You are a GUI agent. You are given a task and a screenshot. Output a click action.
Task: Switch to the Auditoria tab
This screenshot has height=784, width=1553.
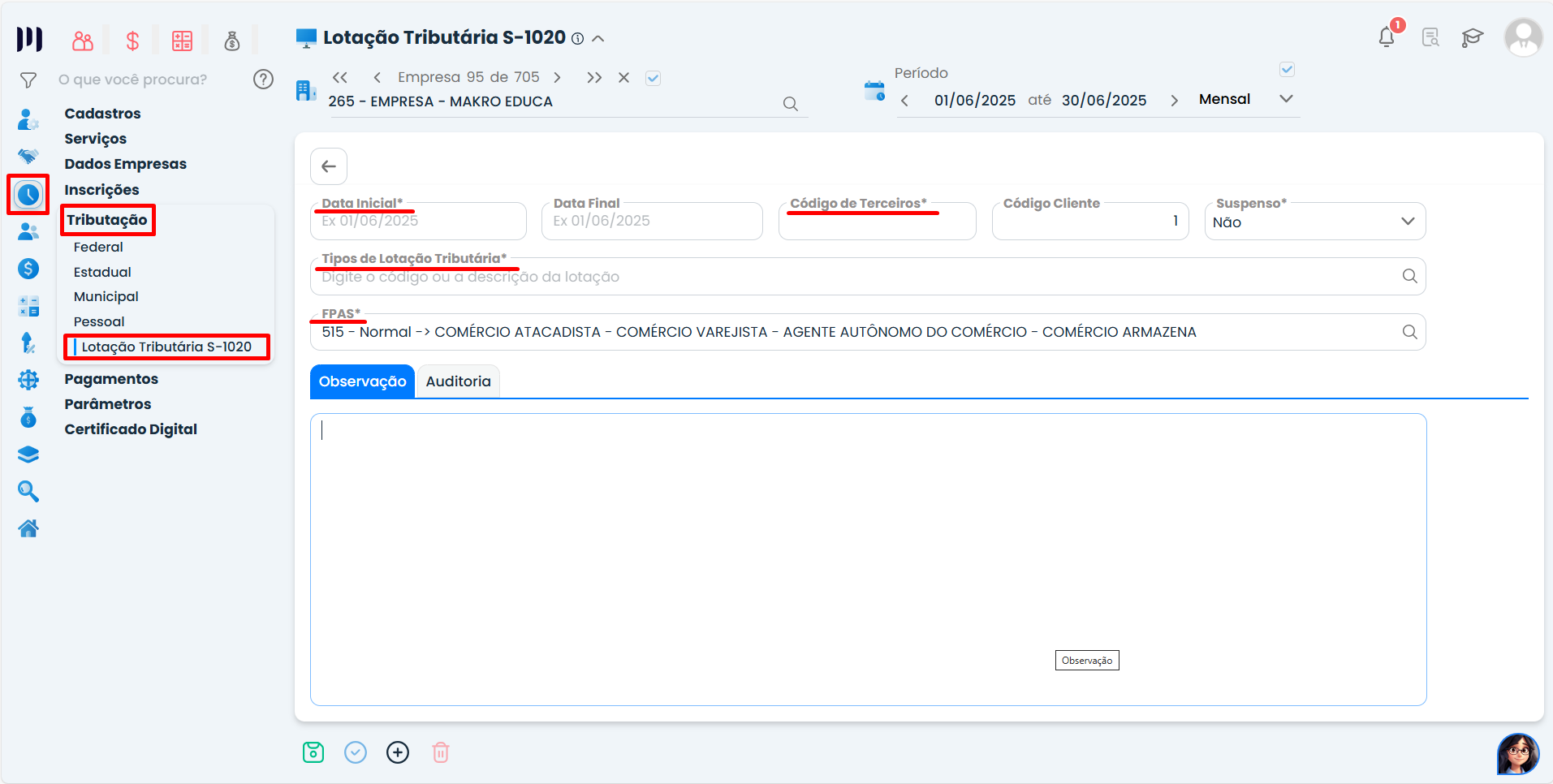tap(458, 381)
